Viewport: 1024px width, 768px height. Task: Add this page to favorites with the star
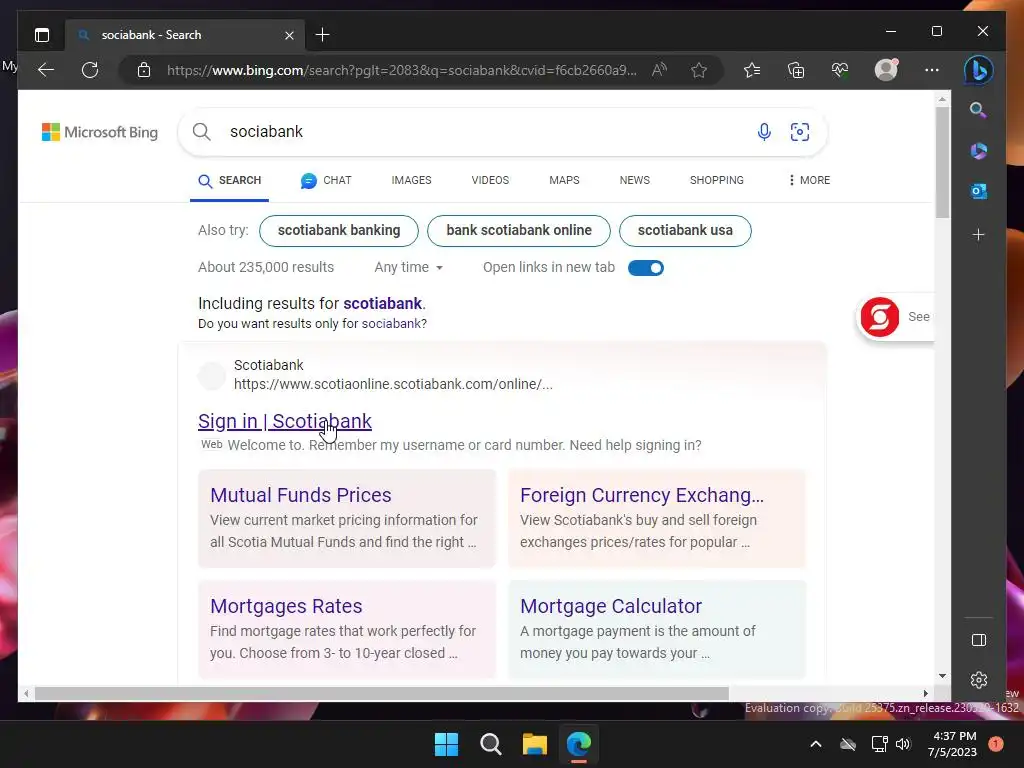[699, 70]
